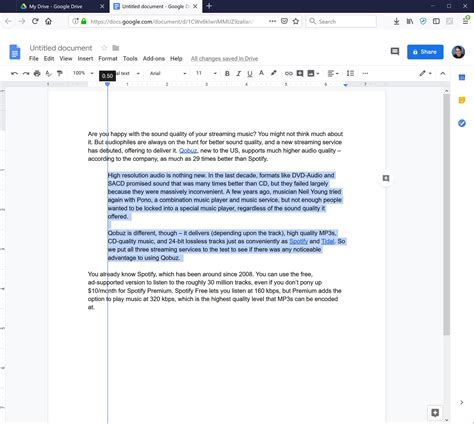Screen dimensions: 474x424
Task: Bookmark this page with star icon
Action: point(296,21)
